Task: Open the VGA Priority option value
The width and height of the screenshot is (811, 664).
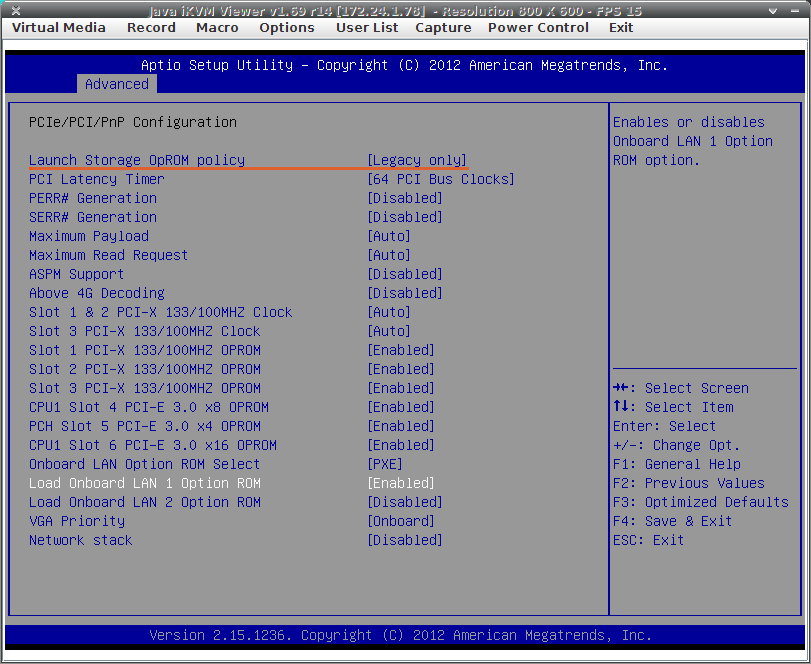Action: pos(401,521)
